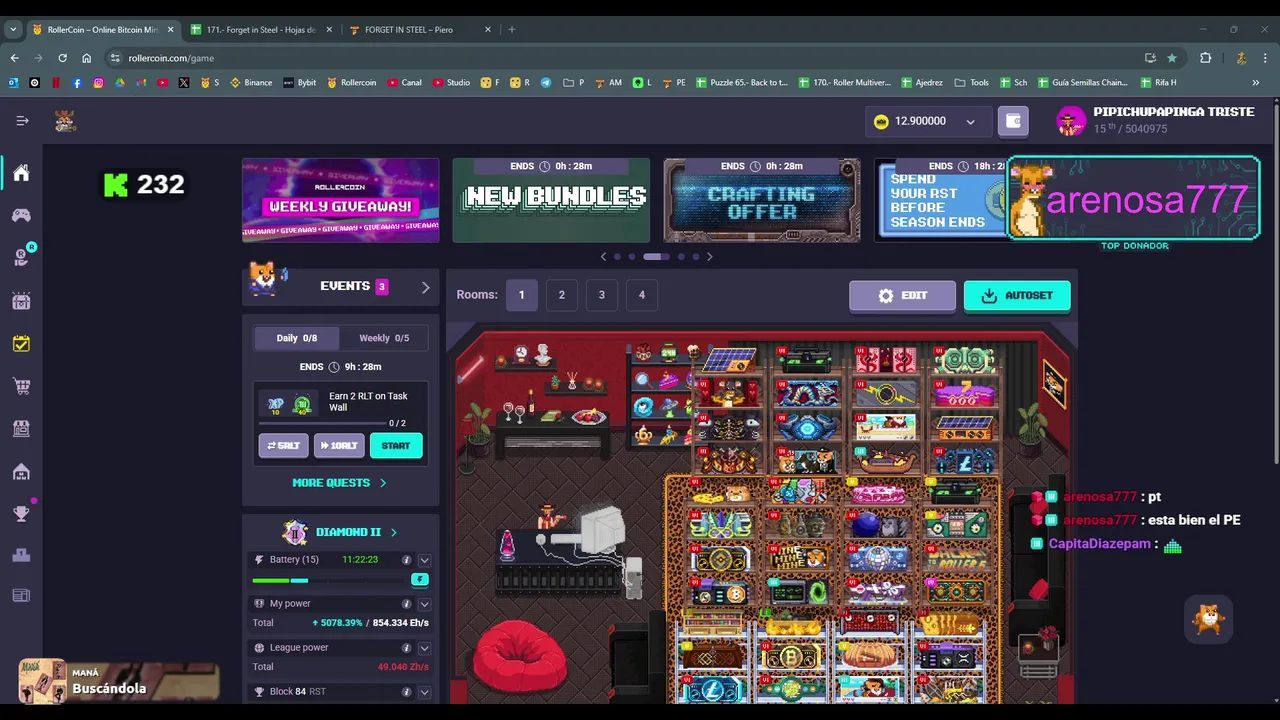Expand the Block 84 RST chevron

click(424, 692)
